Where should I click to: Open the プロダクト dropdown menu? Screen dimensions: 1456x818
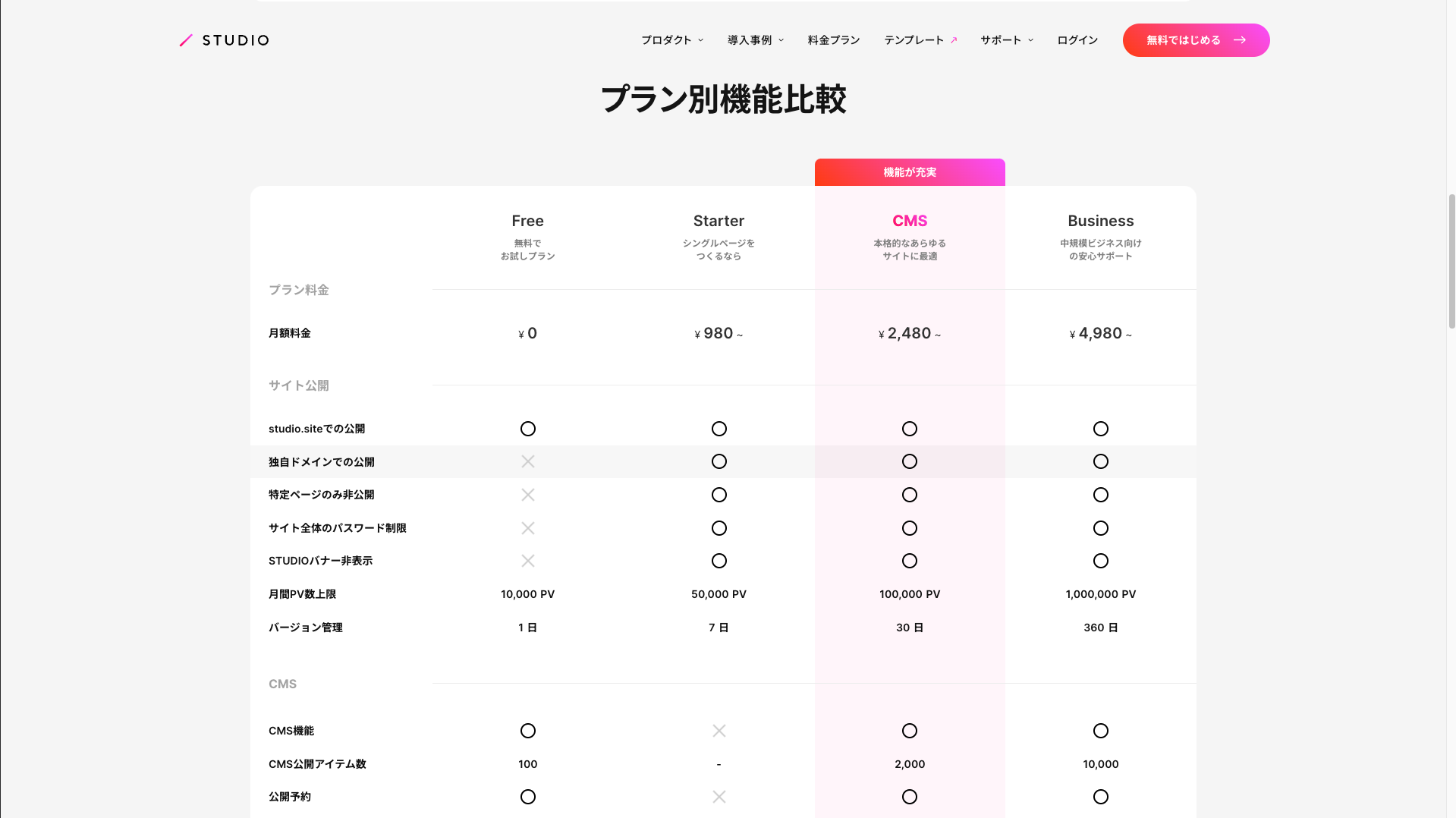pyautogui.click(x=672, y=40)
